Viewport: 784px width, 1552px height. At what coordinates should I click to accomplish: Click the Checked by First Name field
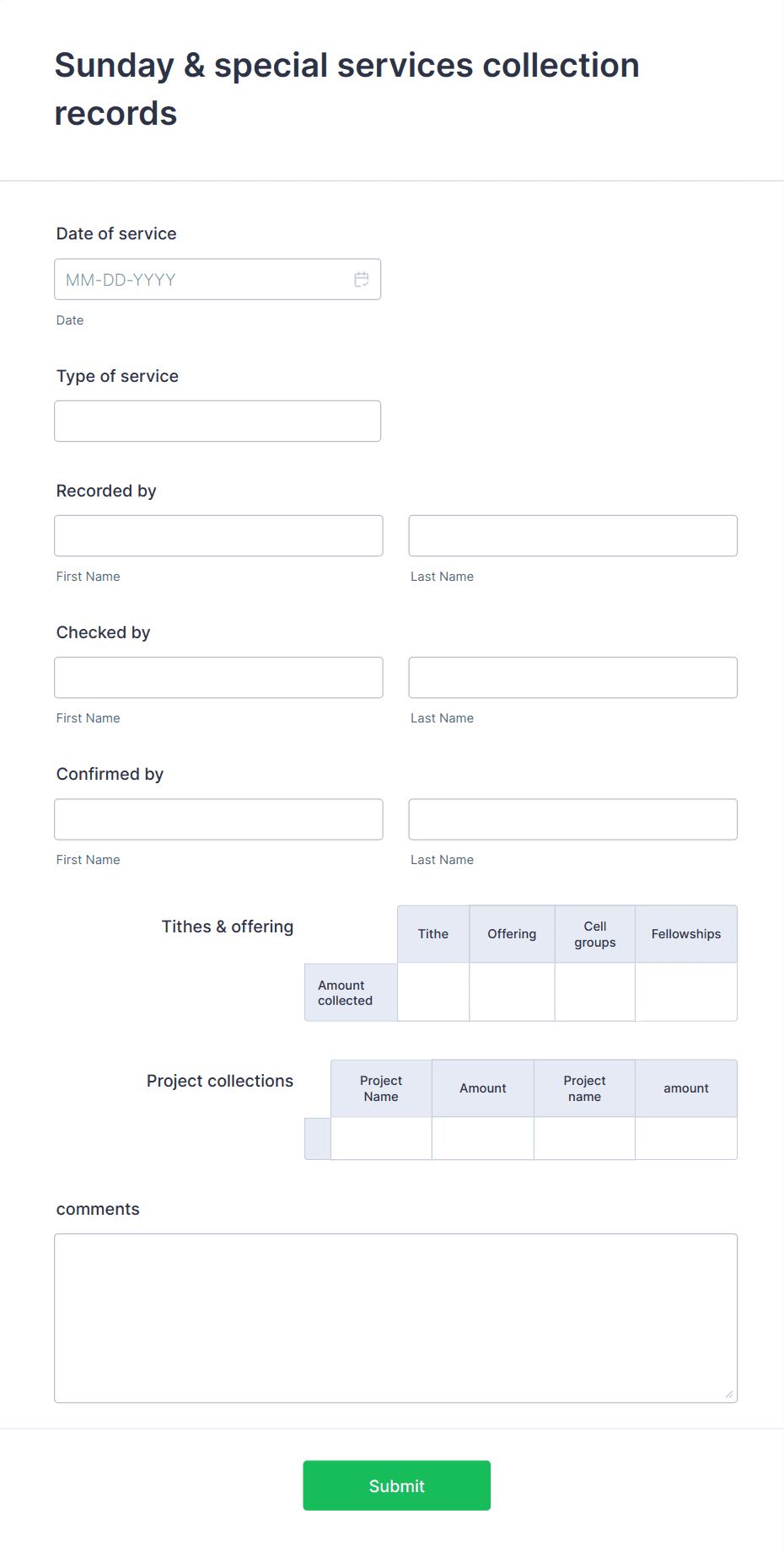pyautogui.click(x=217, y=677)
